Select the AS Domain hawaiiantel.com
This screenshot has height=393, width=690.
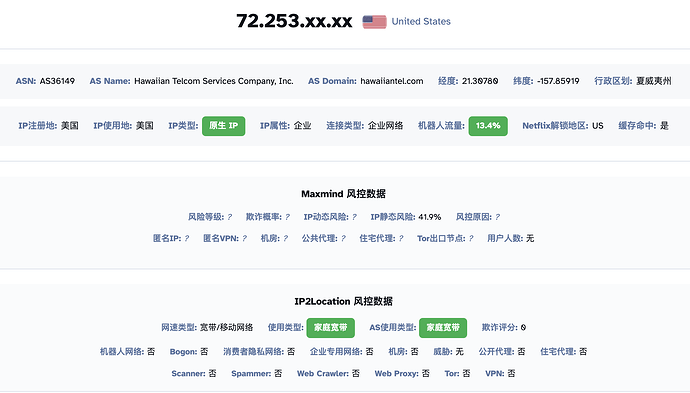pyautogui.click(x=392, y=81)
